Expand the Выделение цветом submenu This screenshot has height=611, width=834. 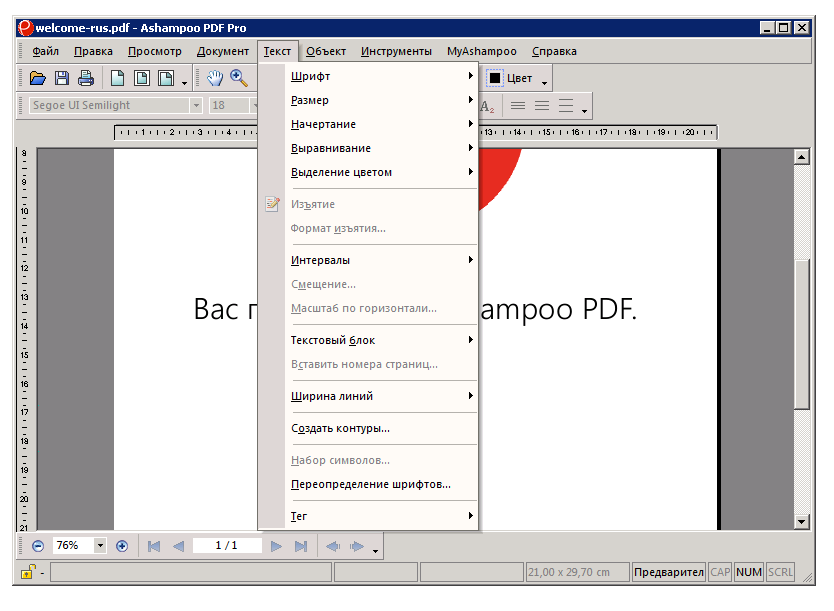(x=381, y=172)
